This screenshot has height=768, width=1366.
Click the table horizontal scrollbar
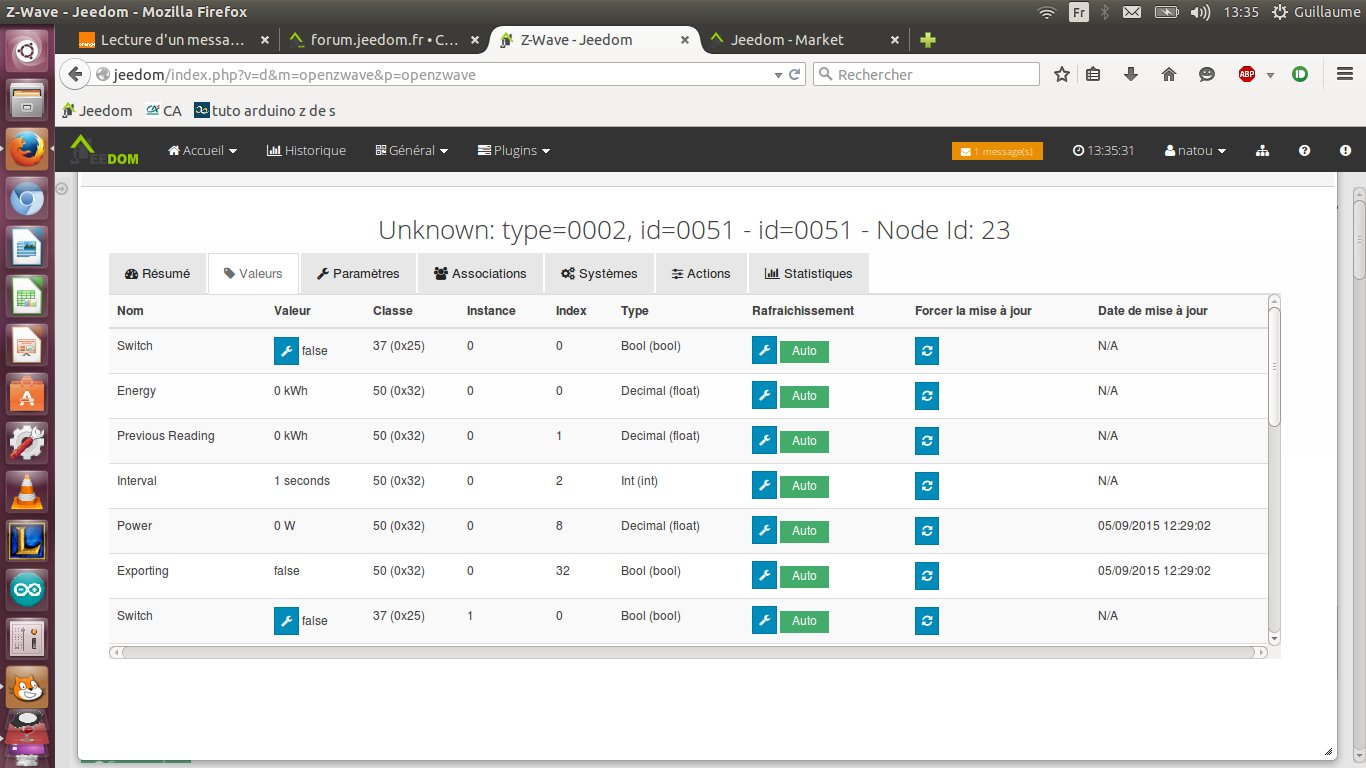coord(687,652)
